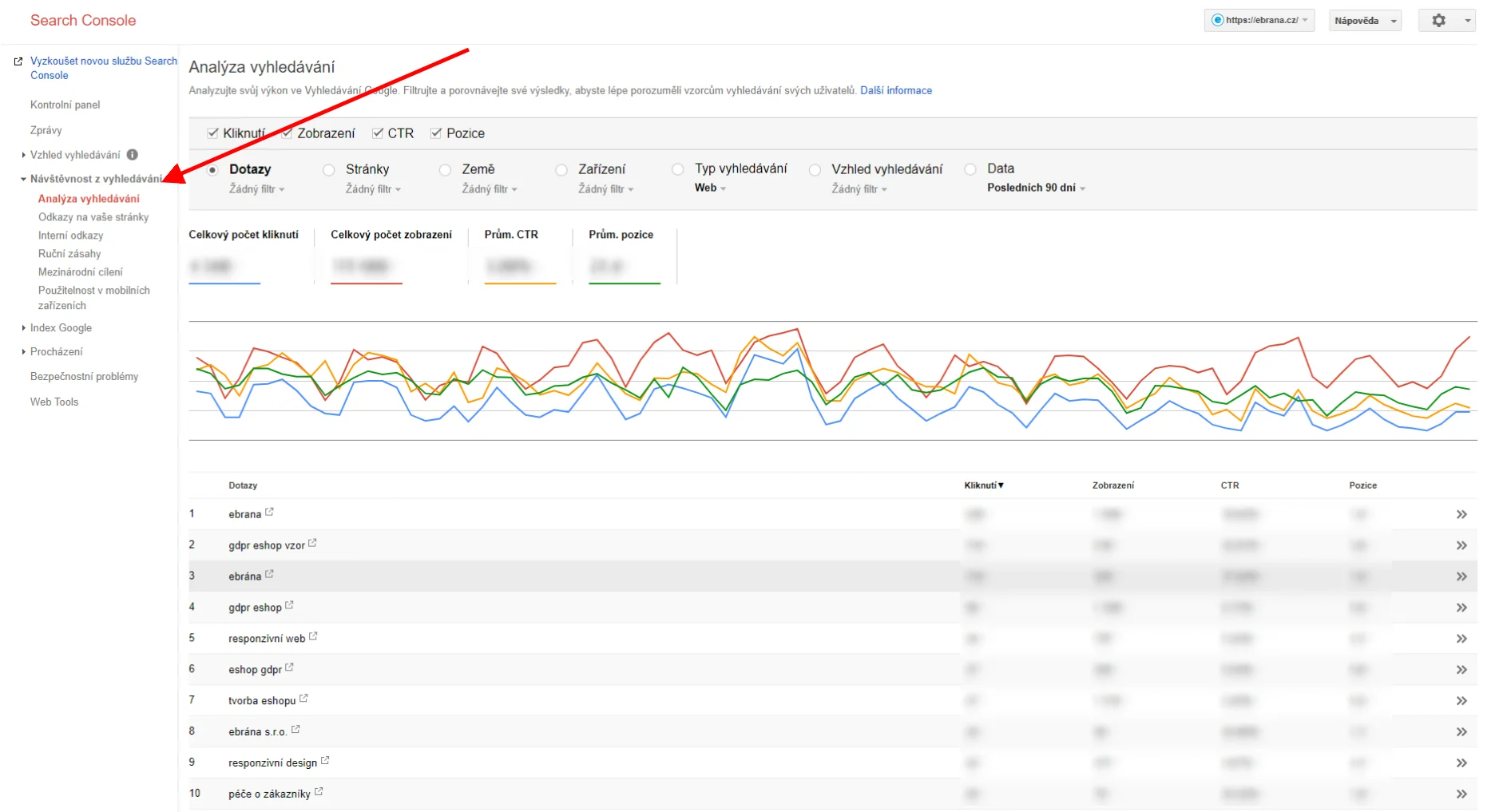Expand the Procházení section
This screenshot has width=1511, height=812.
click(x=23, y=352)
